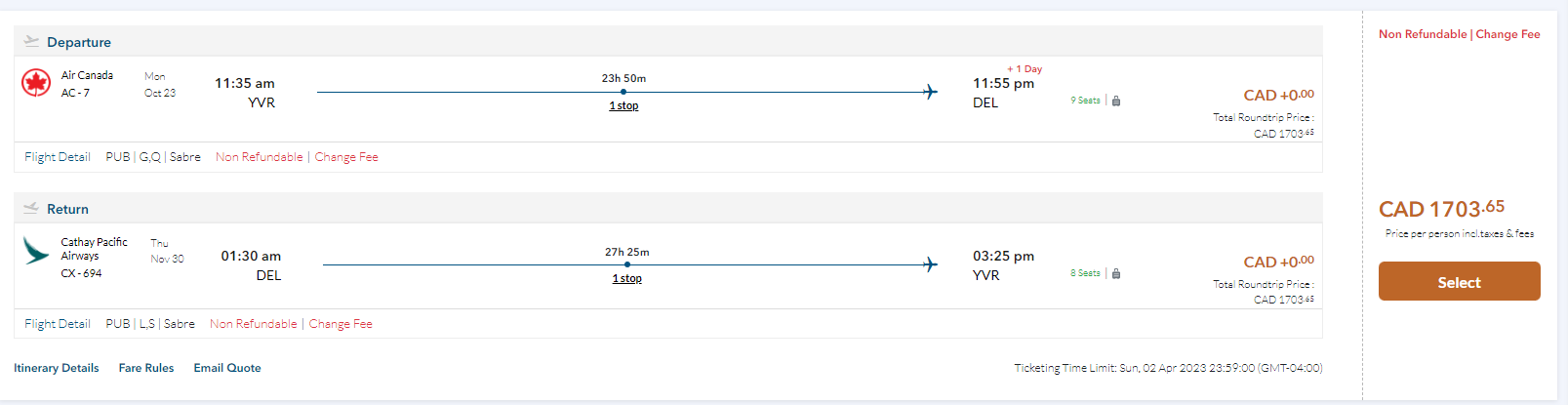Open the Itinerary Details link
Image resolution: width=1568 pixels, height=405 pixels.
(56, 368)
